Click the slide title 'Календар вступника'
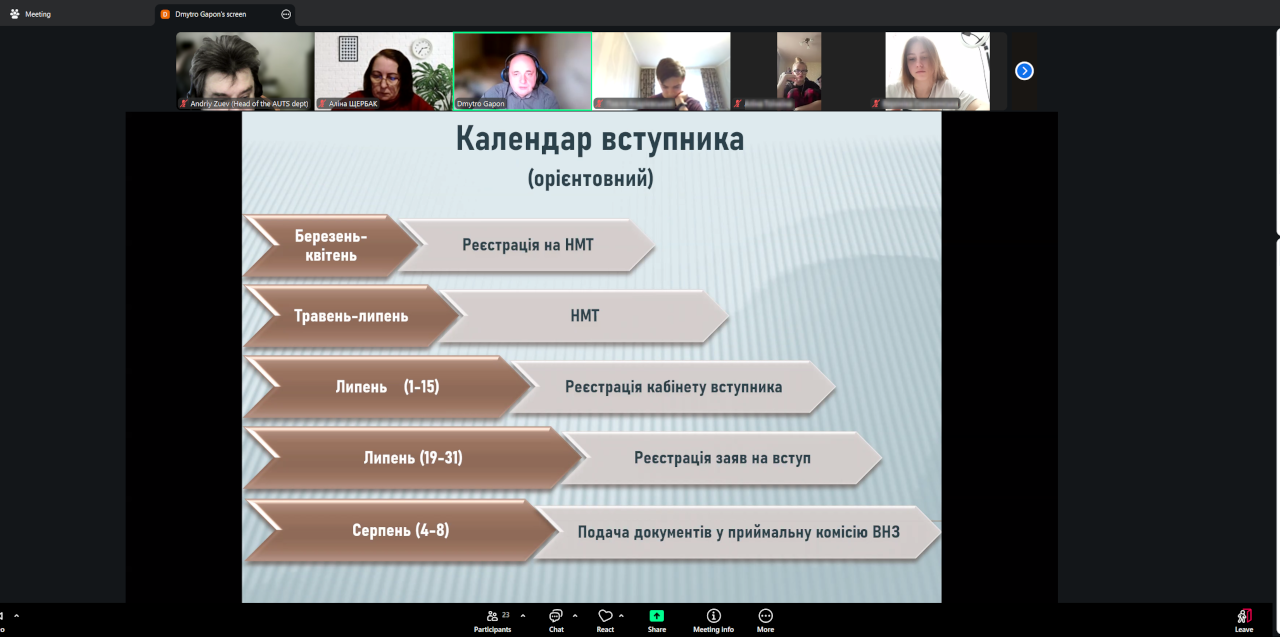The image size is (1280, 637). [x=600, y=138]
